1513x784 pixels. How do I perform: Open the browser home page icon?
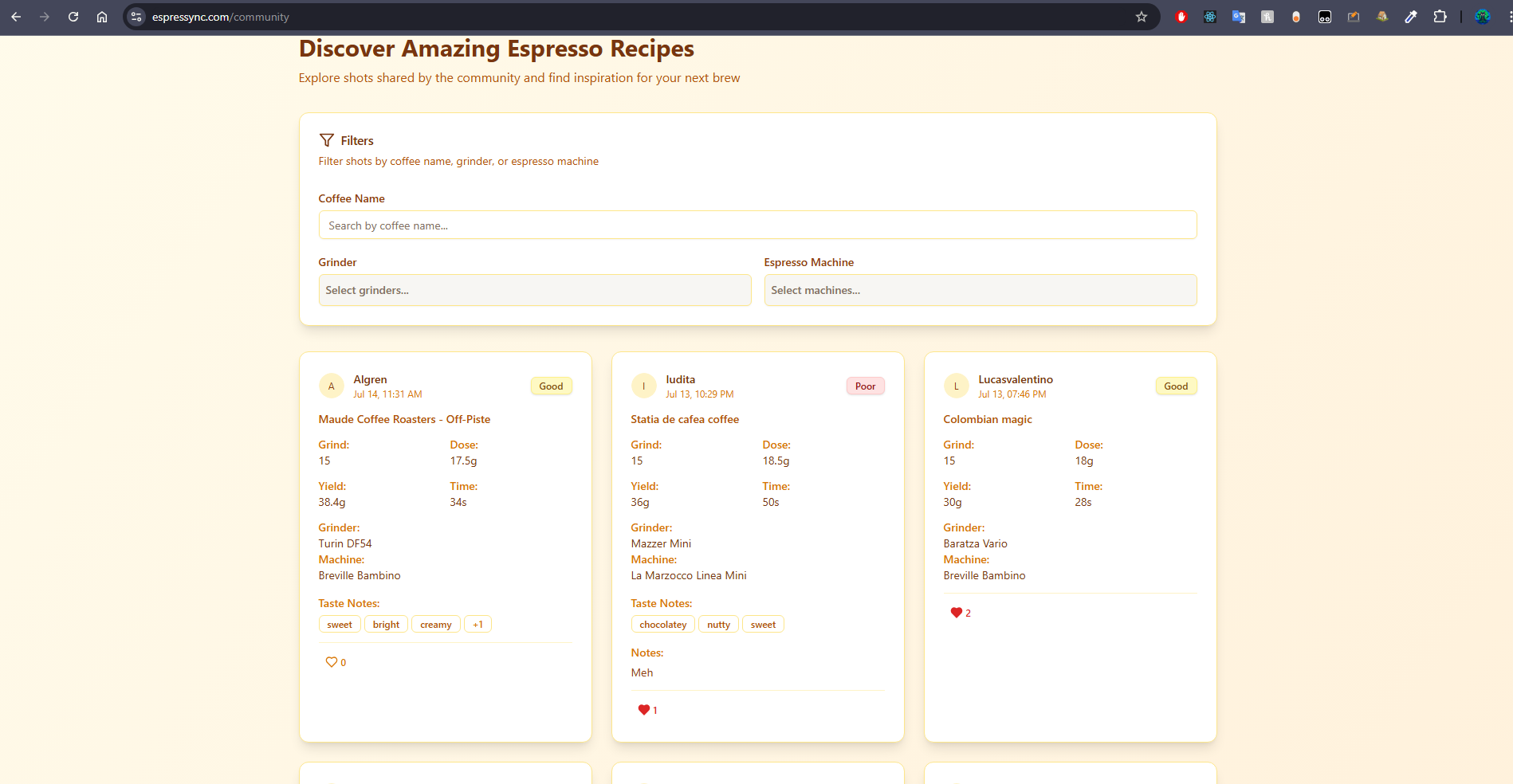pyautogui.click(x=102, y=17)
